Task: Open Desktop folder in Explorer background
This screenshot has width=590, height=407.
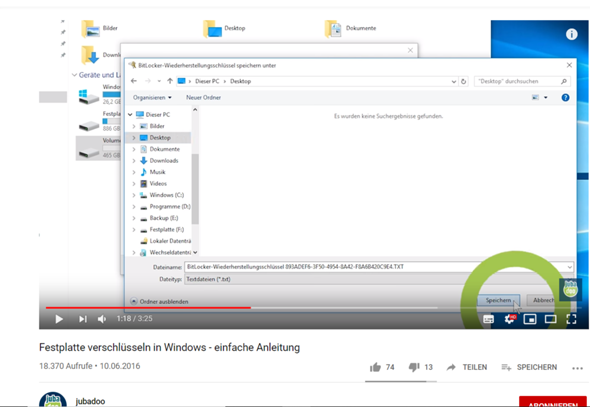Action: click(x=224, y=29)
